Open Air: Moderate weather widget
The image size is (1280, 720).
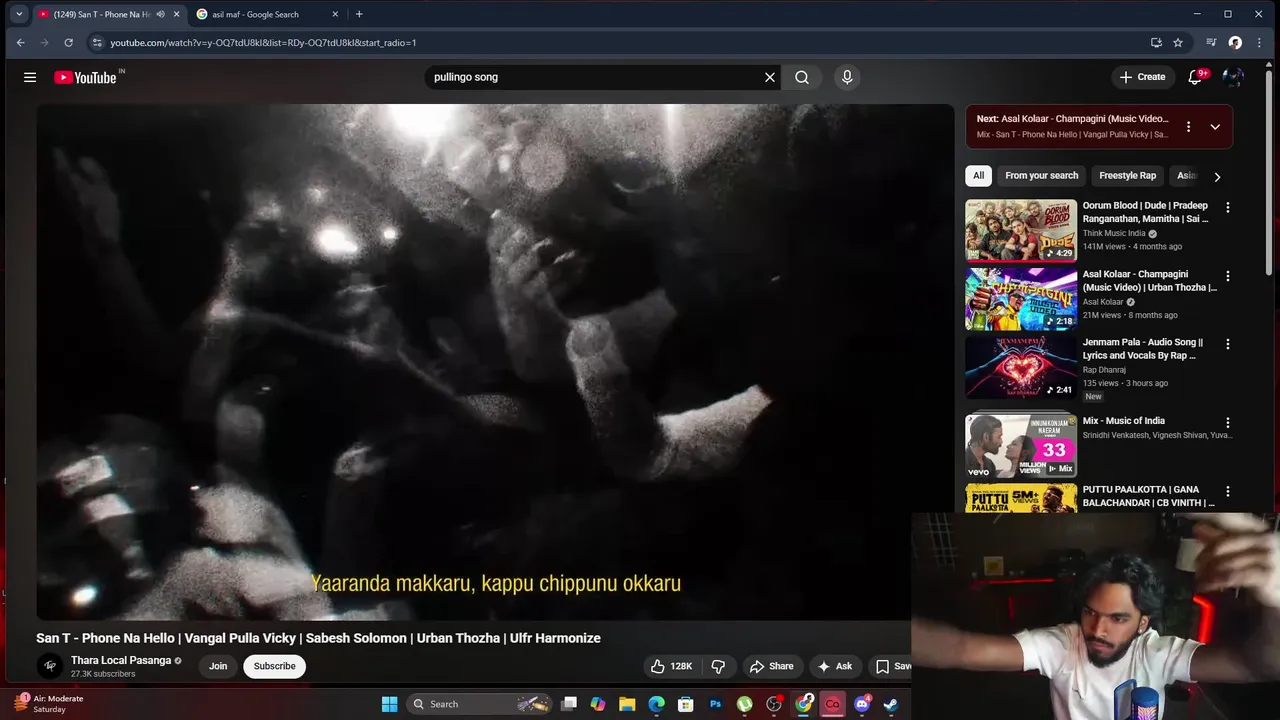point(48,704)
